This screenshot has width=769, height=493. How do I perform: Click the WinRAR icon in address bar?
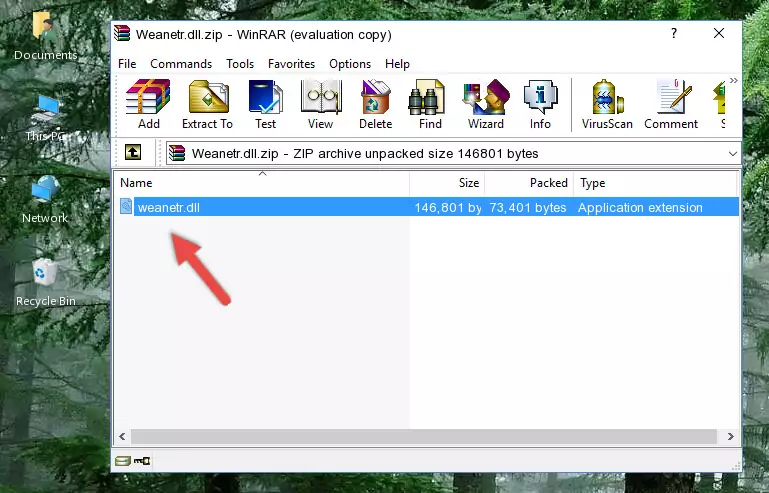coord(177,153)
